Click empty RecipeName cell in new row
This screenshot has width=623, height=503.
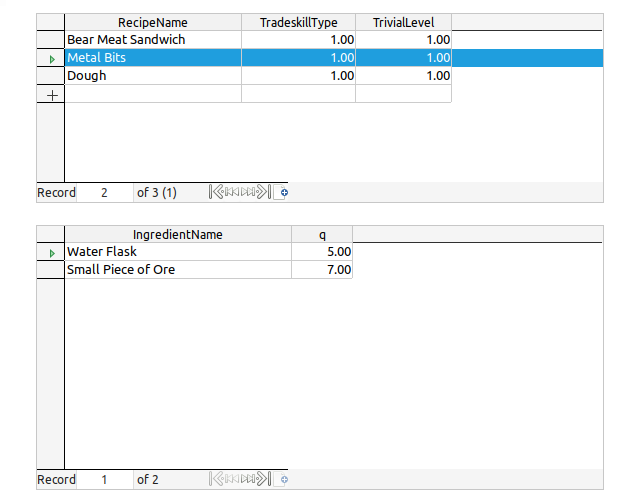click(x=153, y=94)
